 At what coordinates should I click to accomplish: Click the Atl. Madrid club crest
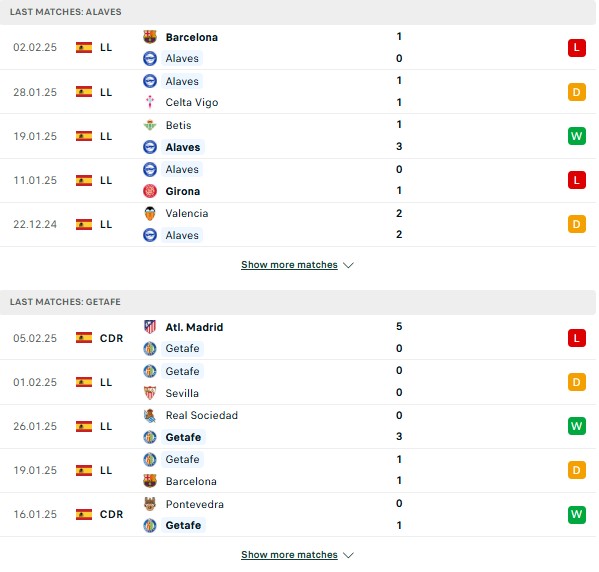(150, 327)
